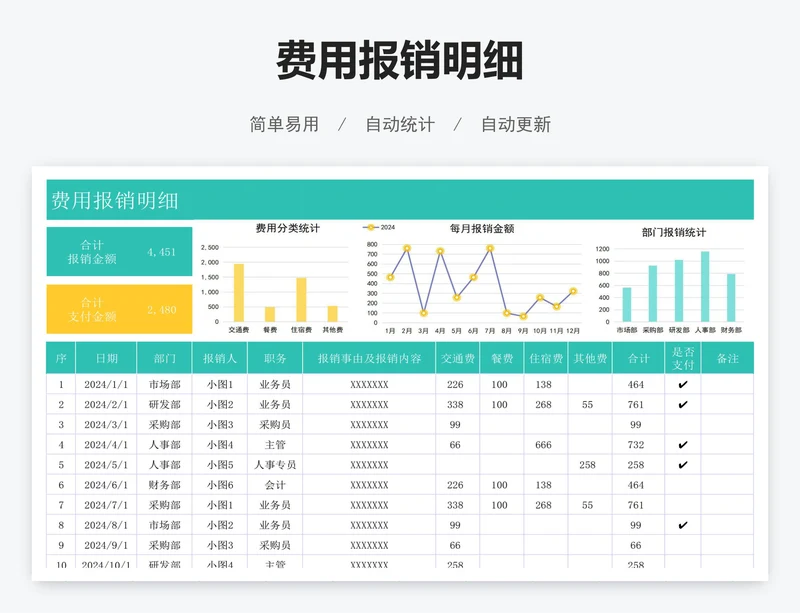Select empty 备注 cell in row 1
Viewport: 800px width, 613px height.
[728, 384]
